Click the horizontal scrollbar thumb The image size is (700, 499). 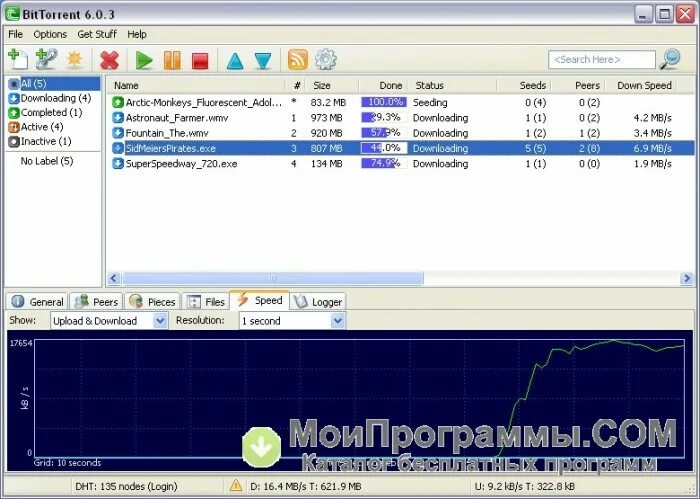pyautogui.click(x=273, y=279)
